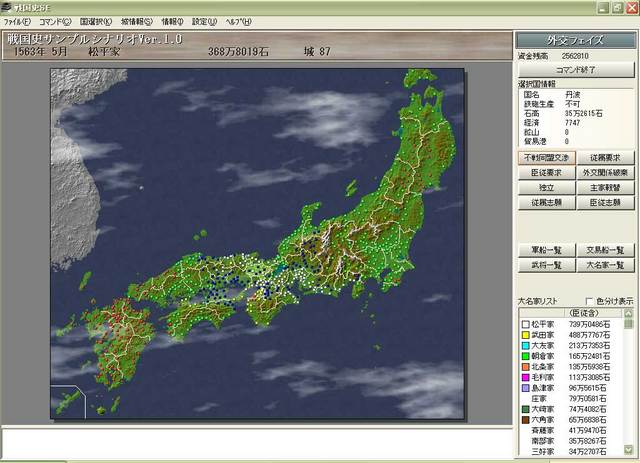
Task: Click the white swatch for 松平家
Action: pyautogui.click(x=526, y=325)
